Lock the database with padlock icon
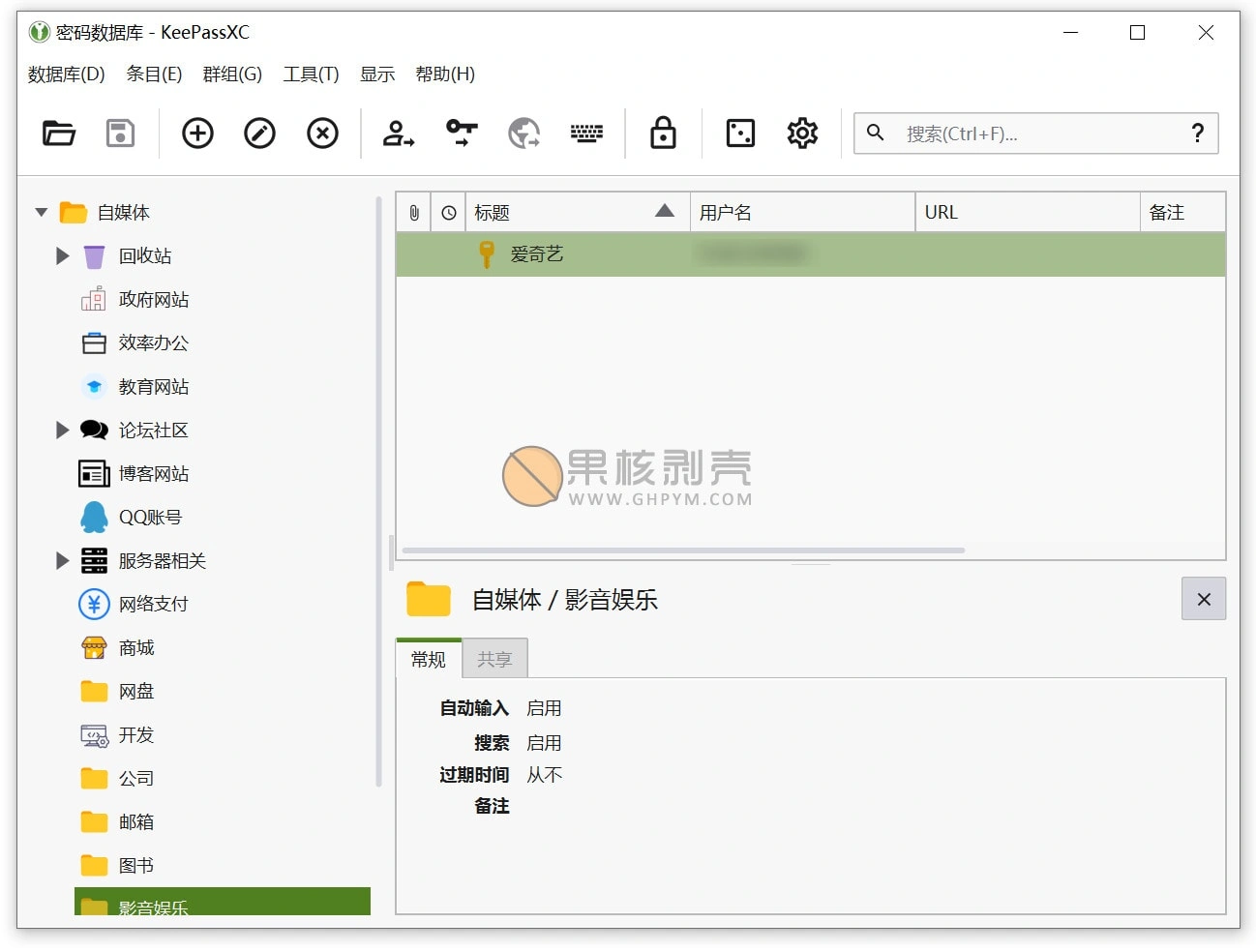1256x952 pixels. [x=663, y=133]
